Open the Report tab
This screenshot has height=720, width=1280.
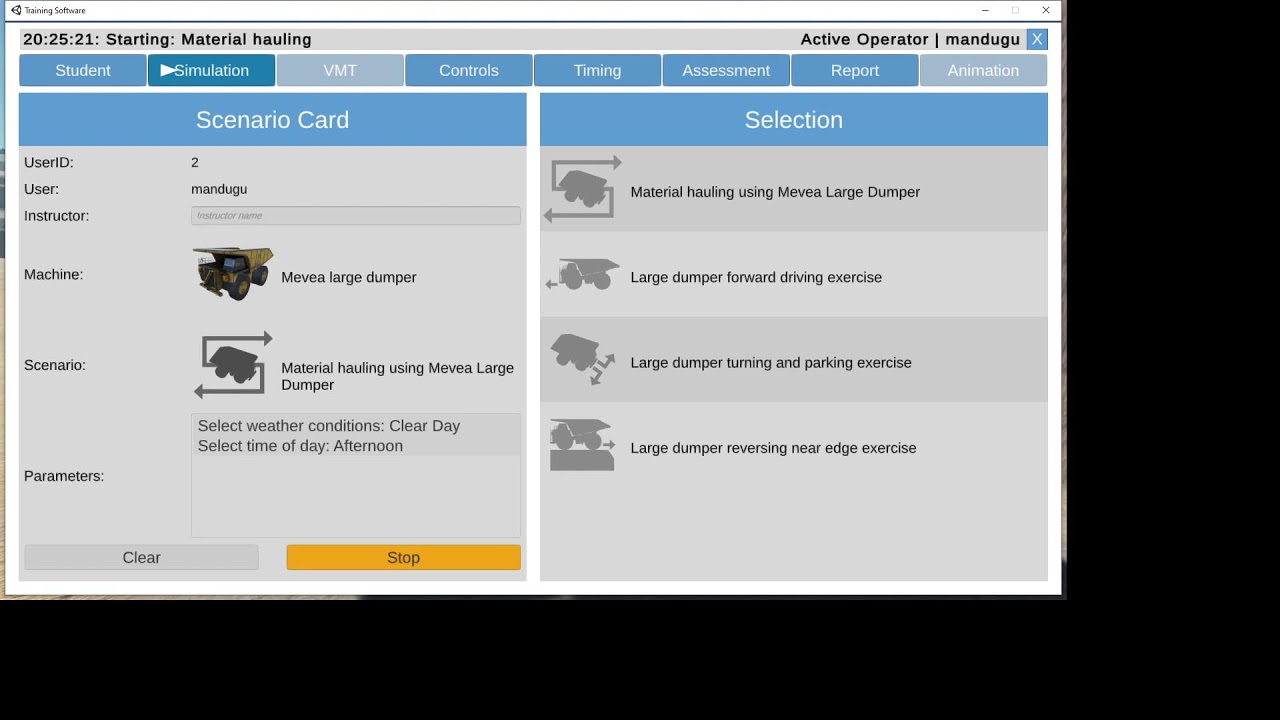point(855,70)
